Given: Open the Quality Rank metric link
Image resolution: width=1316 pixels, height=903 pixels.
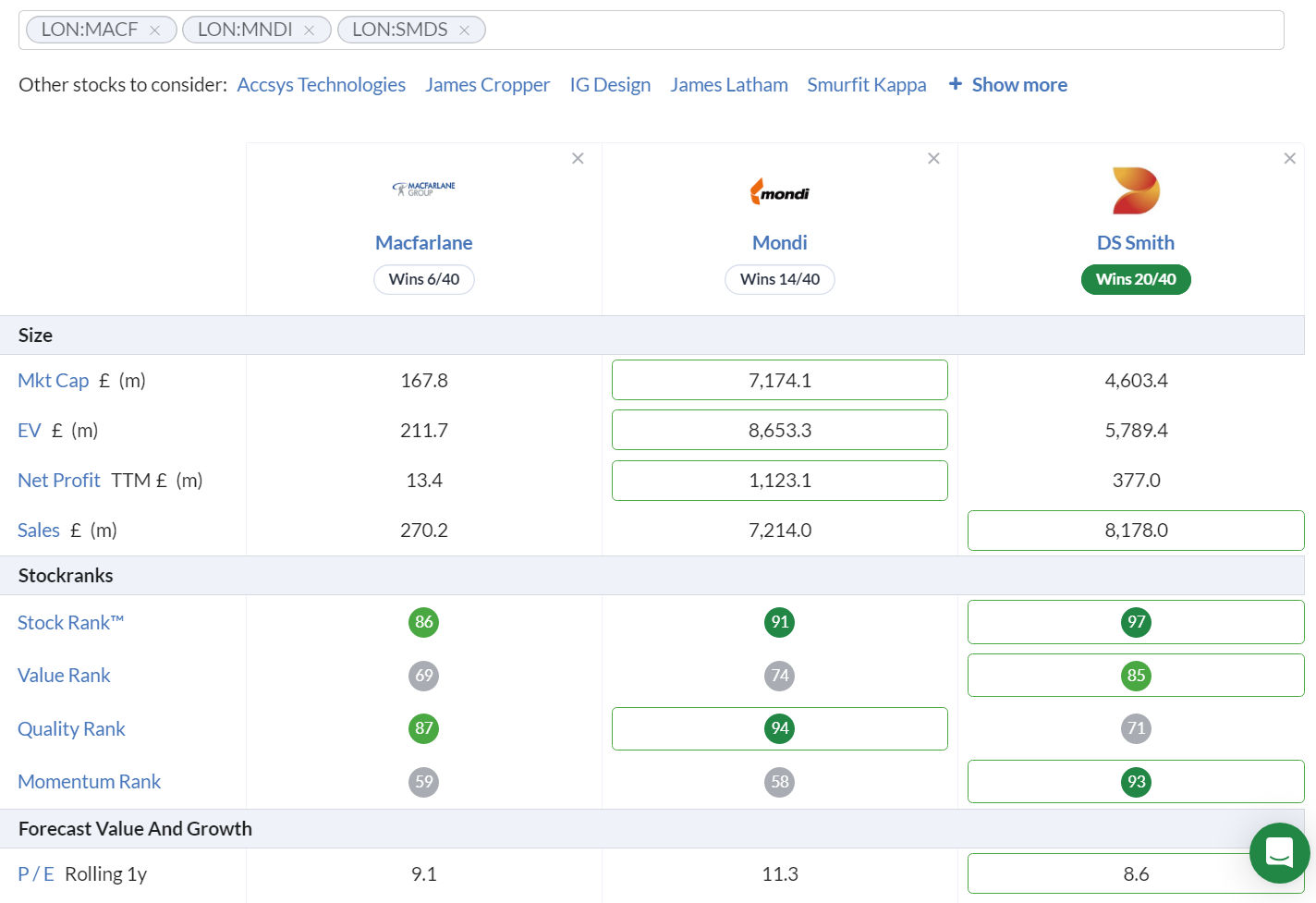Looking at the screenshot, I should pyautogui.click(x=71, y=729).
